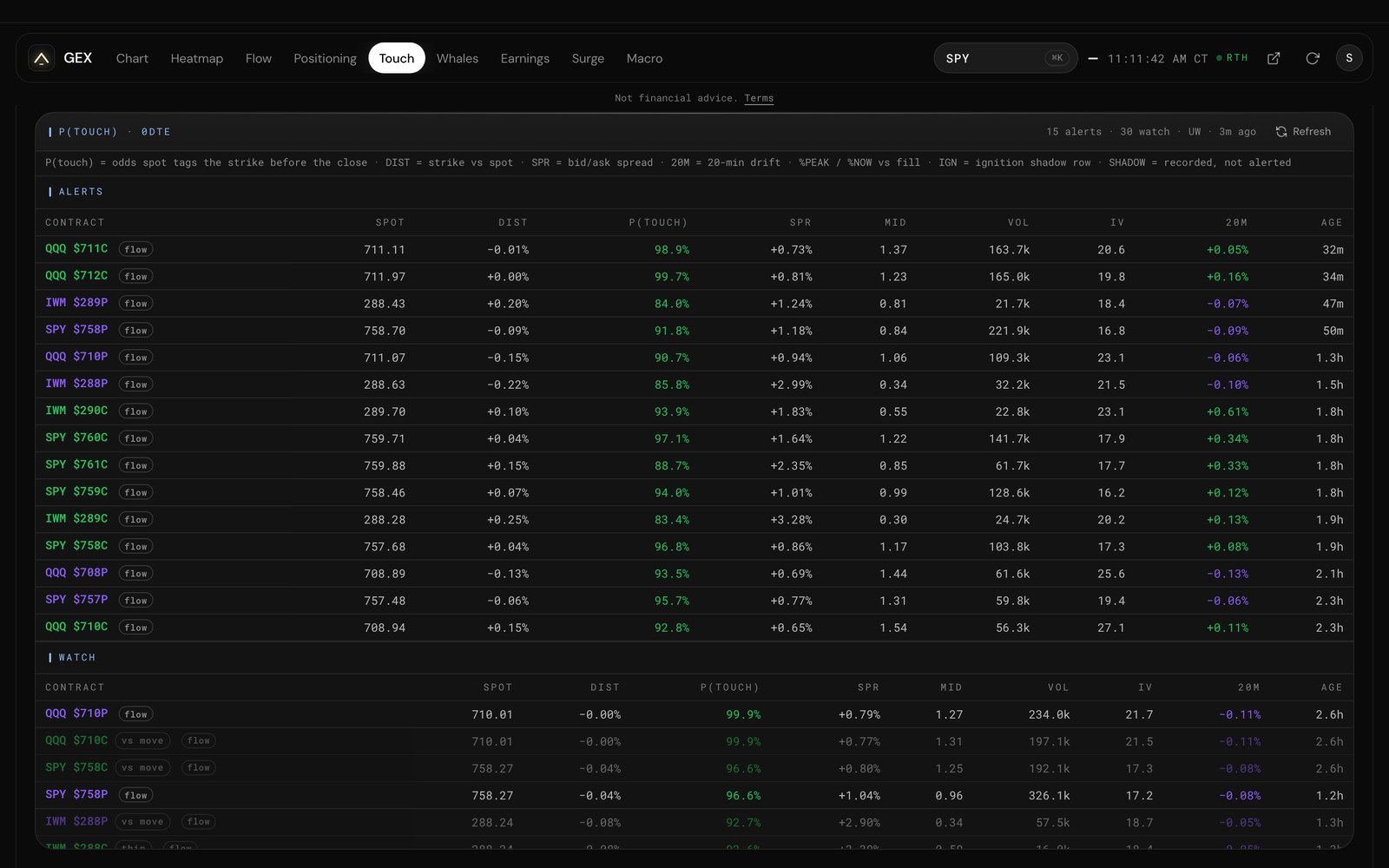Click the vs move tag on IWM $288P watch row
The height and width of the screenshot is (868, 1389).
coord(142,821)
